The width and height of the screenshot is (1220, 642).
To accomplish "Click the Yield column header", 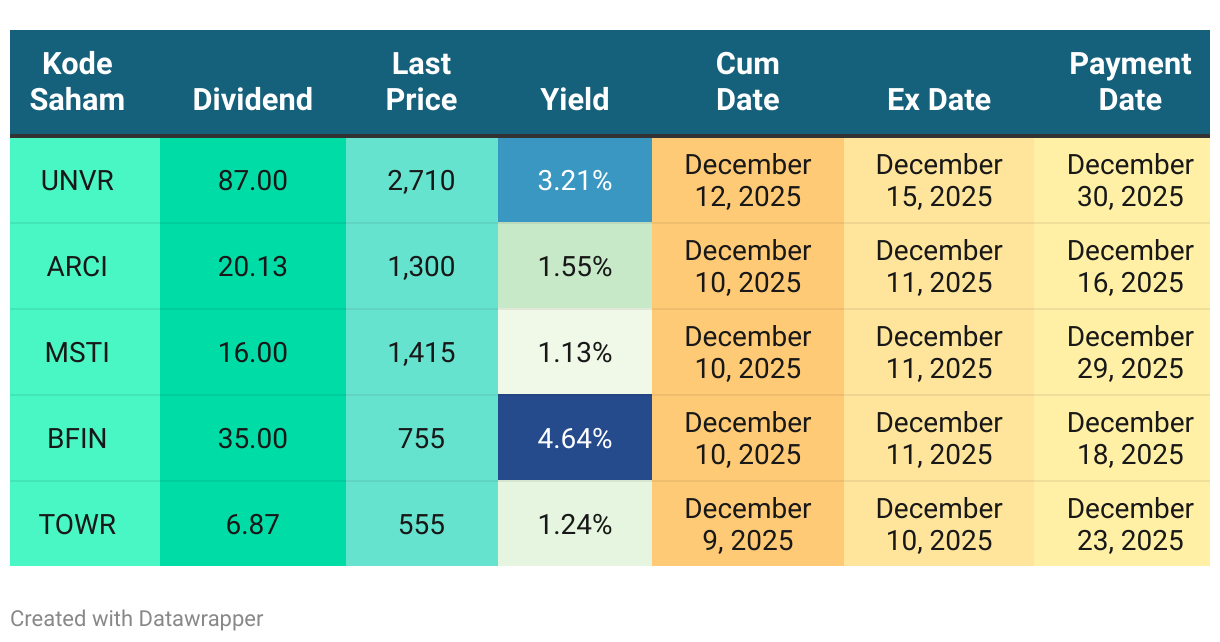I will 574,100.
